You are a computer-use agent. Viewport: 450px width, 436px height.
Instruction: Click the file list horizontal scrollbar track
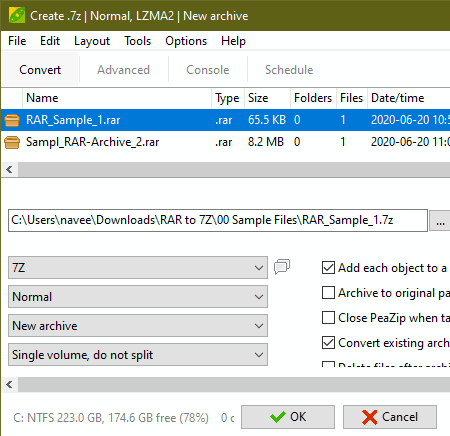click(x=234, y=169)
